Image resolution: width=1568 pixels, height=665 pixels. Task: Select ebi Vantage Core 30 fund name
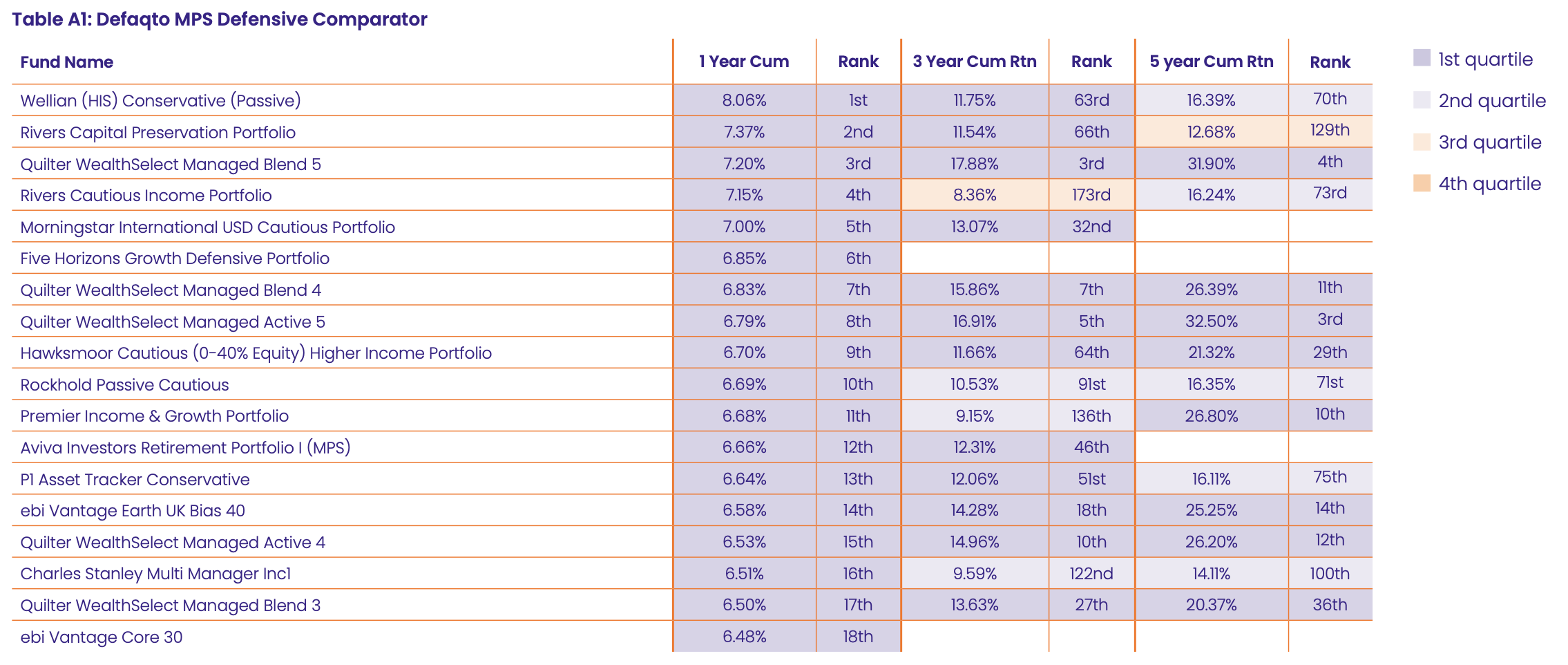102,637
